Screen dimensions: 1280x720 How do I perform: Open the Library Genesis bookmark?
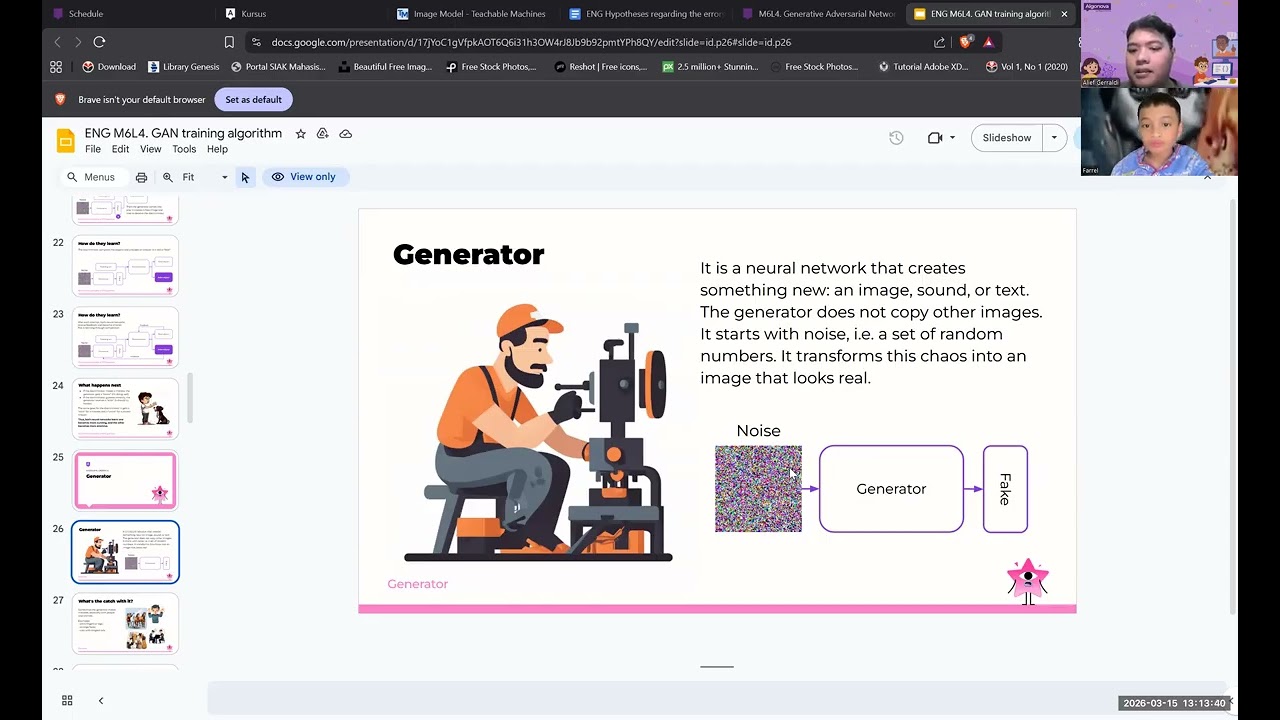pyautogui.click(x=183, y=67)
